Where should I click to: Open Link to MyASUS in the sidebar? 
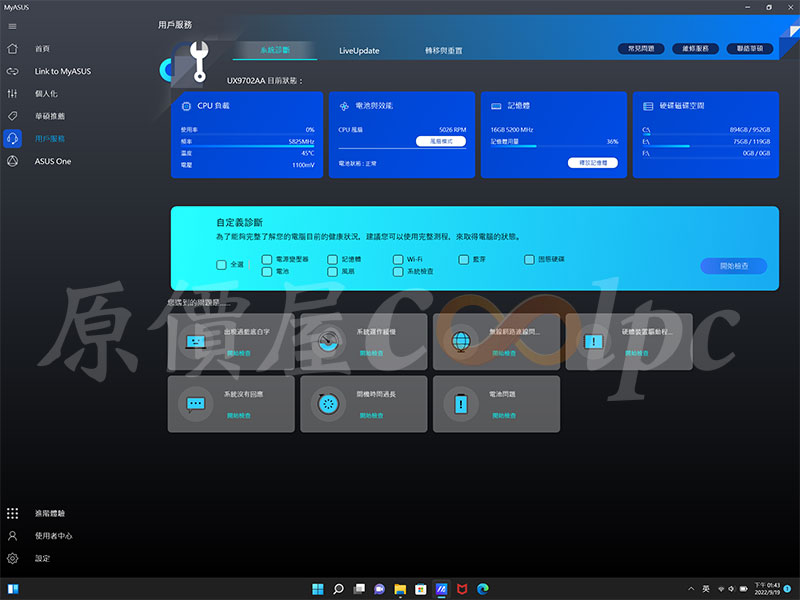pyautogui.click(x=62, y=71)
